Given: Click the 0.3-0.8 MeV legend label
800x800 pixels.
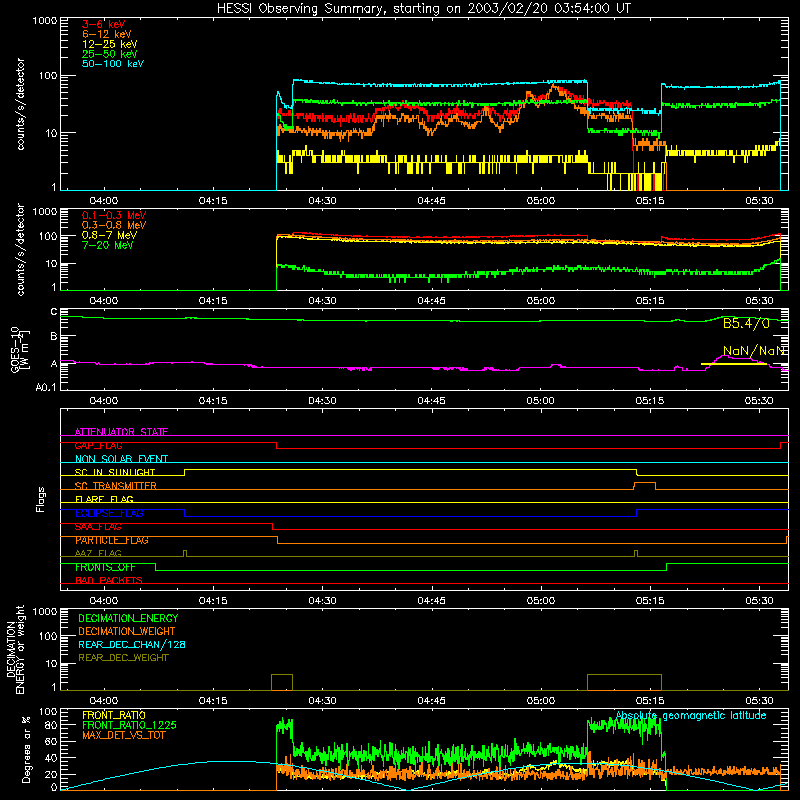Looking at the screenshot, I should tap(114, 225).
